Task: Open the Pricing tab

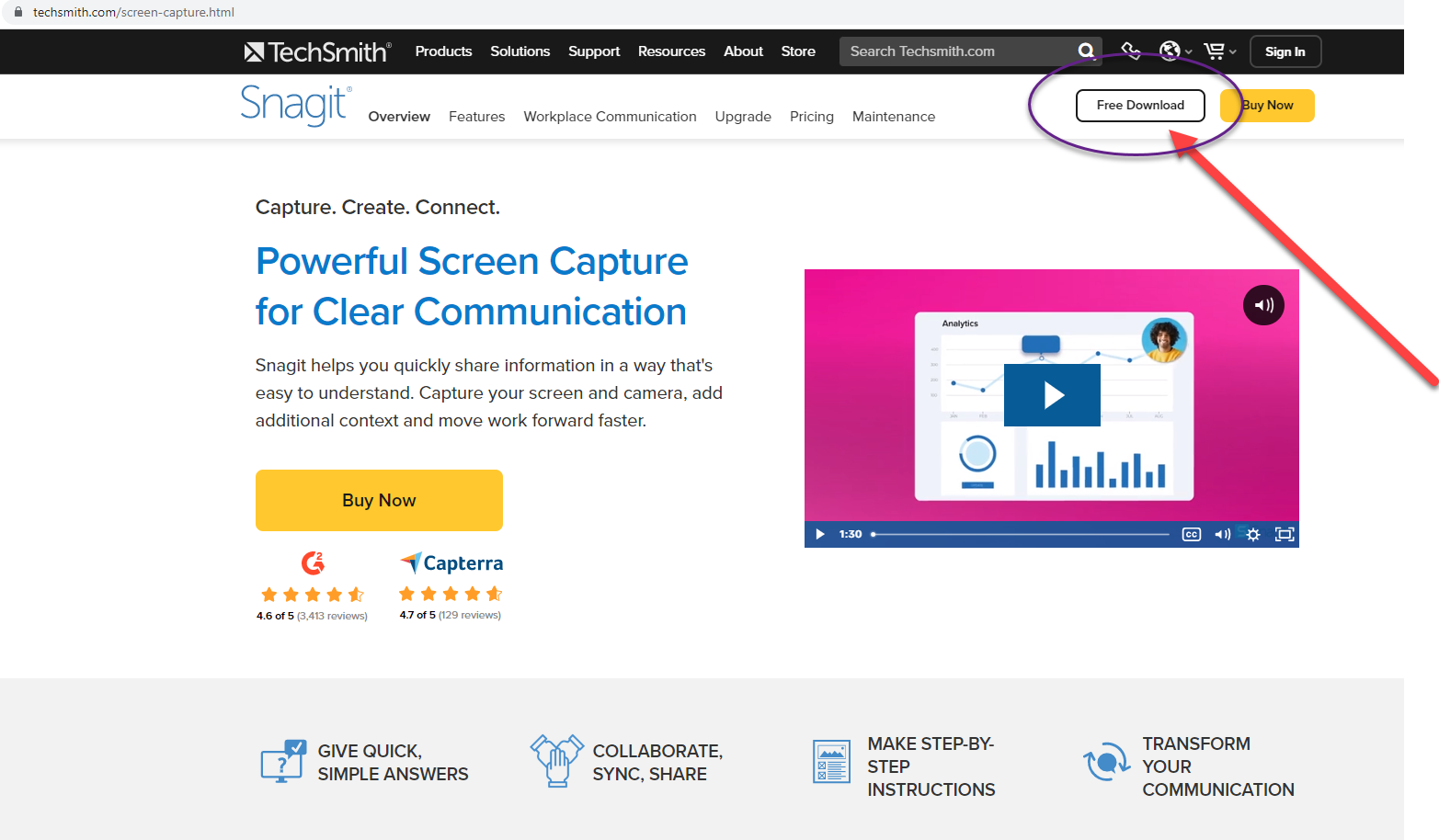Action: pyautogui.click(x=812, y=117)
